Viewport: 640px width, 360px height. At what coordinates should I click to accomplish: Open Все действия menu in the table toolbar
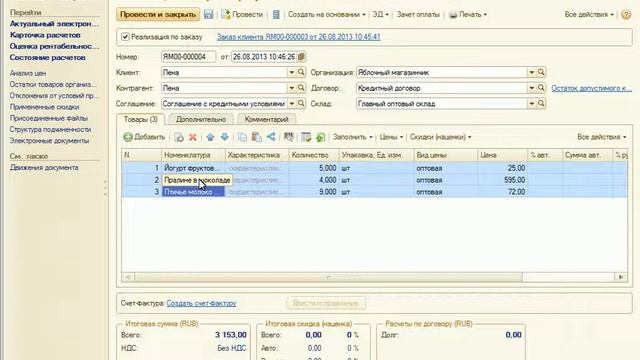coord(601,137)
